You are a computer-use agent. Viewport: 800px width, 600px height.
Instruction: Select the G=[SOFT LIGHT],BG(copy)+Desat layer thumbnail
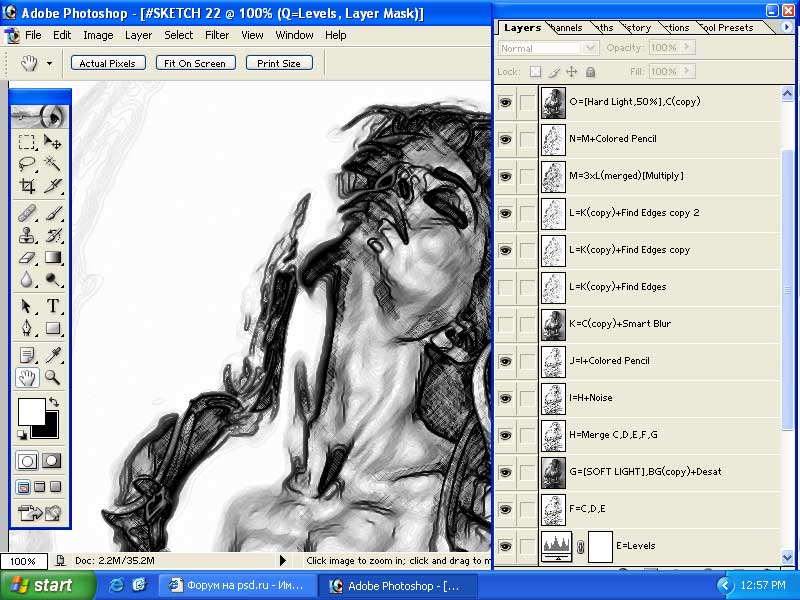pyautogui.click(x=553, y=472)
